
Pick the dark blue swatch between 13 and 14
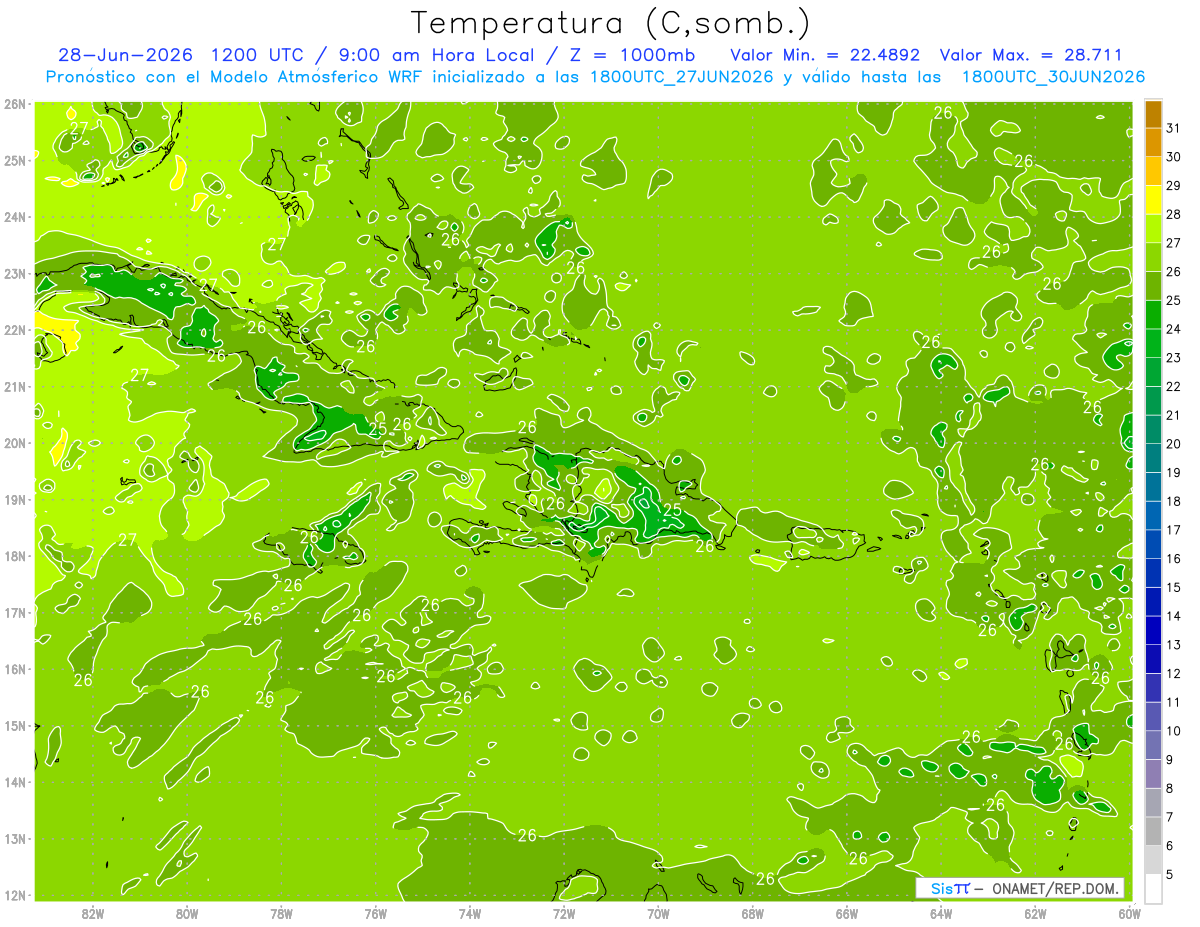pyautogui.click(x=1153, y=630)
